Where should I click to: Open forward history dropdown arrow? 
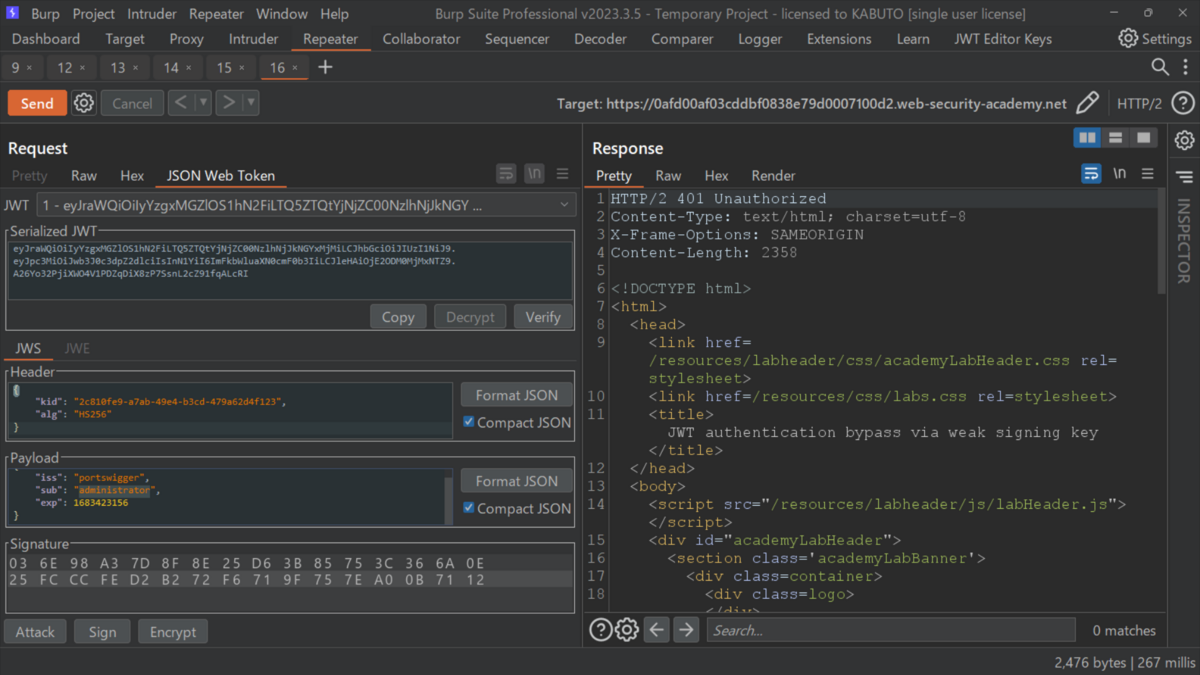(x=251, y=103)
